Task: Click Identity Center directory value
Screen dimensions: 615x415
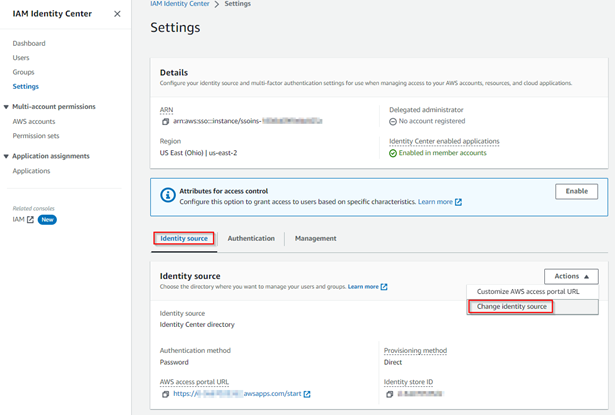Action: [x=197, y=325]
